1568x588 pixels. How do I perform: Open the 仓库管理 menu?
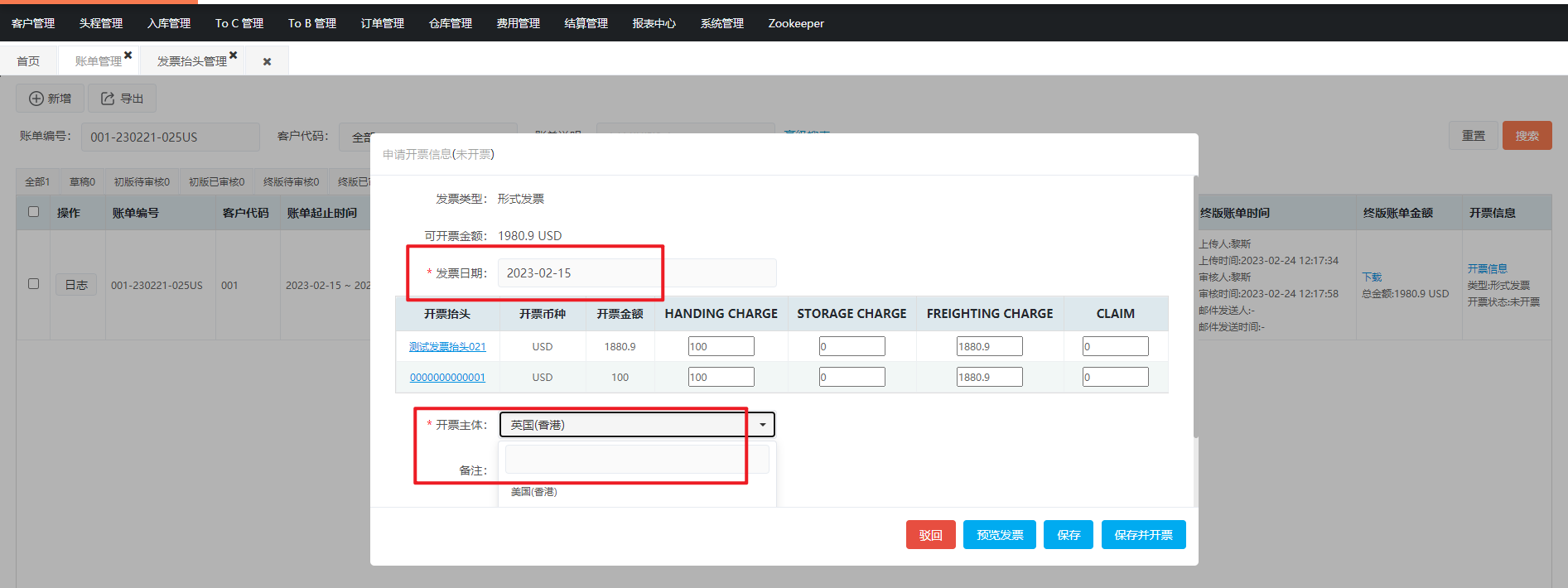[x=451, y=23]
